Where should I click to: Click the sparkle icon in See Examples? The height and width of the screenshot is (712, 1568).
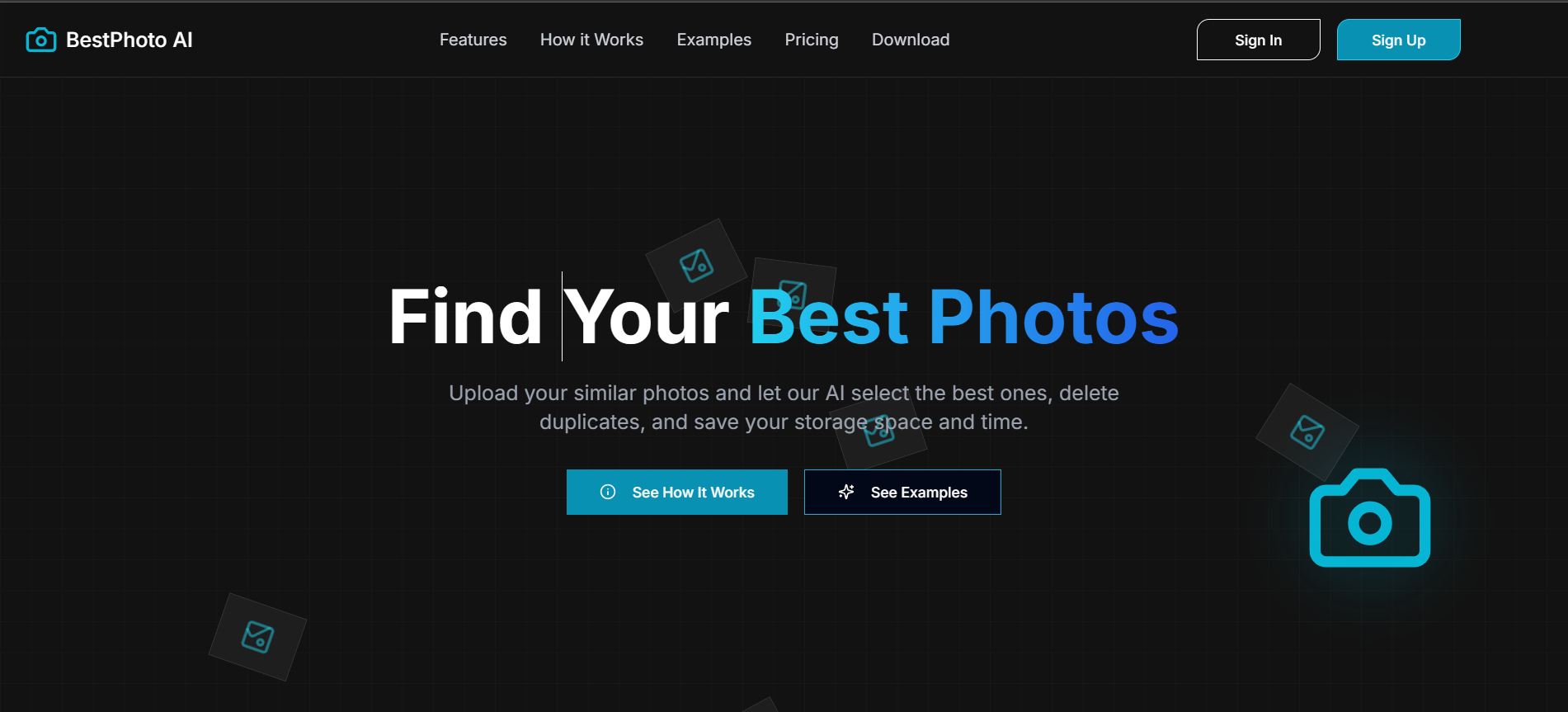pos(846,492)
